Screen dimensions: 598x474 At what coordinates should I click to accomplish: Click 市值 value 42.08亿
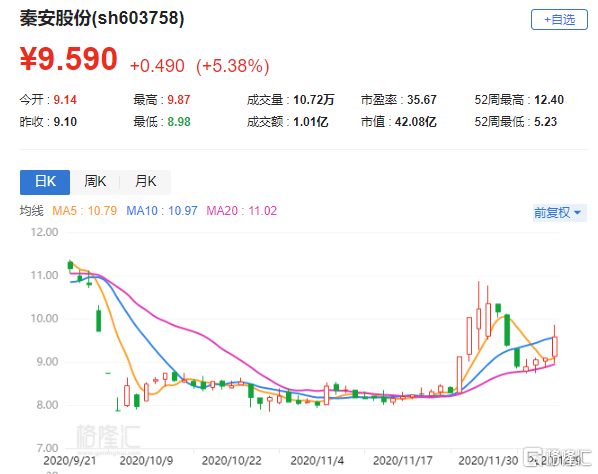coord(415,122)
